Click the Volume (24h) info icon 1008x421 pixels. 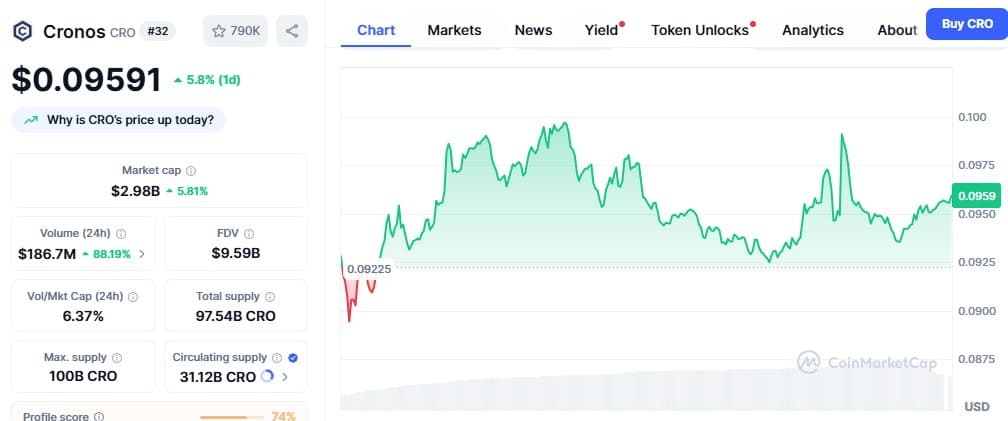point(121,234)
